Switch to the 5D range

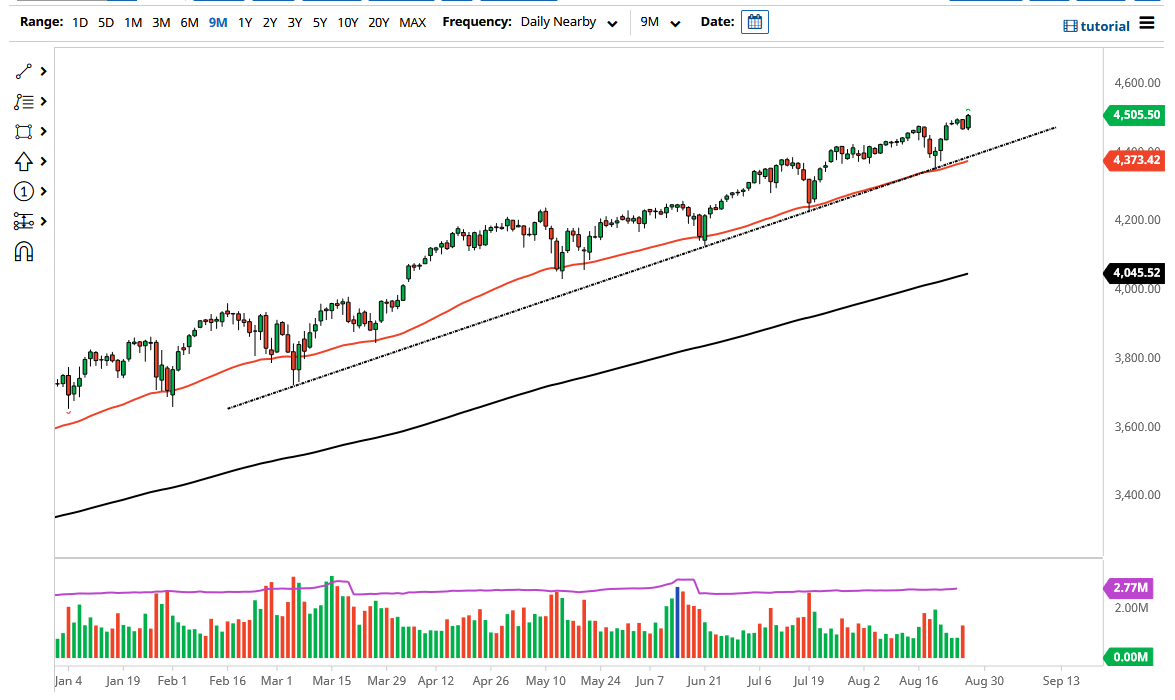[x=105, y=21]
